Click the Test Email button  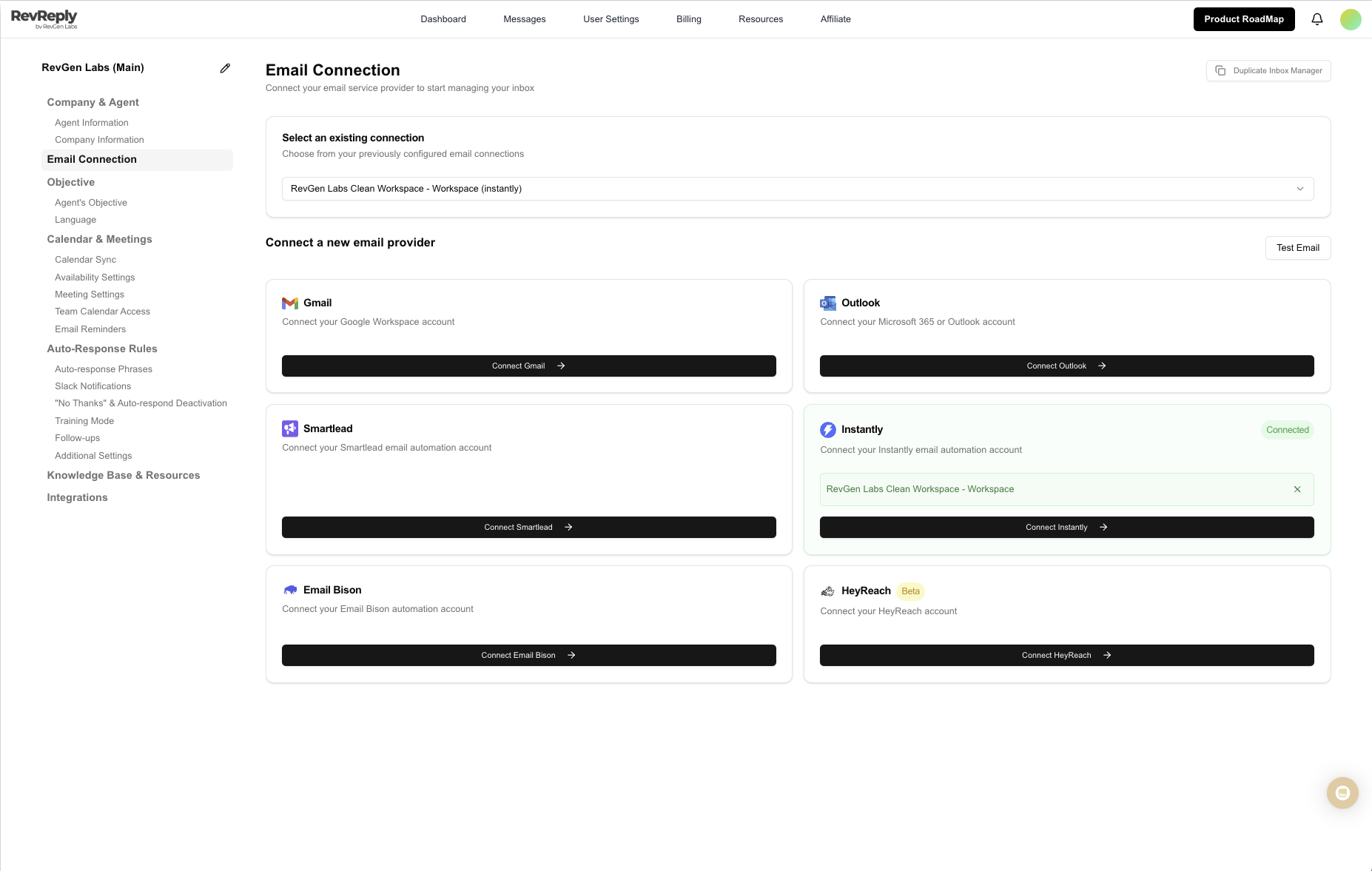1298,248
